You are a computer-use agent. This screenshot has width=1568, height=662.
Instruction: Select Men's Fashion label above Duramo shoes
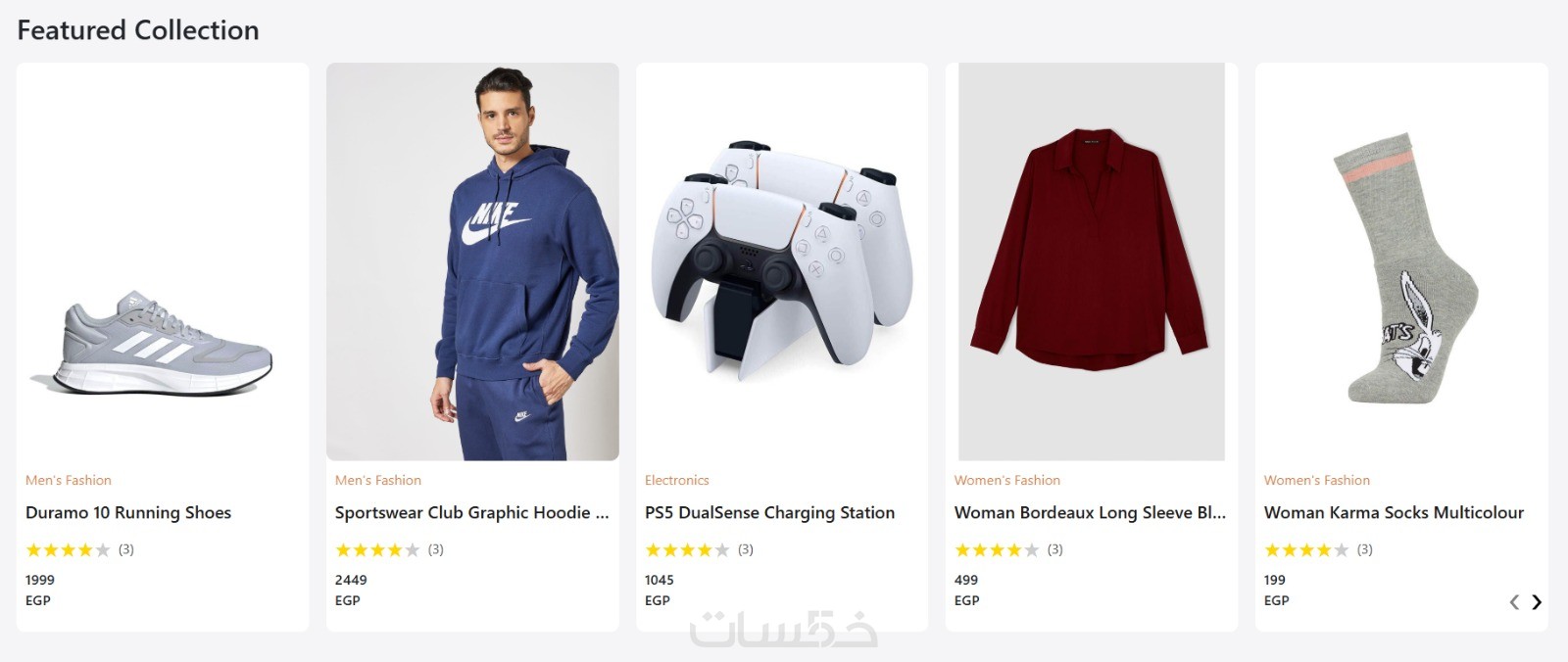point(69,480)
